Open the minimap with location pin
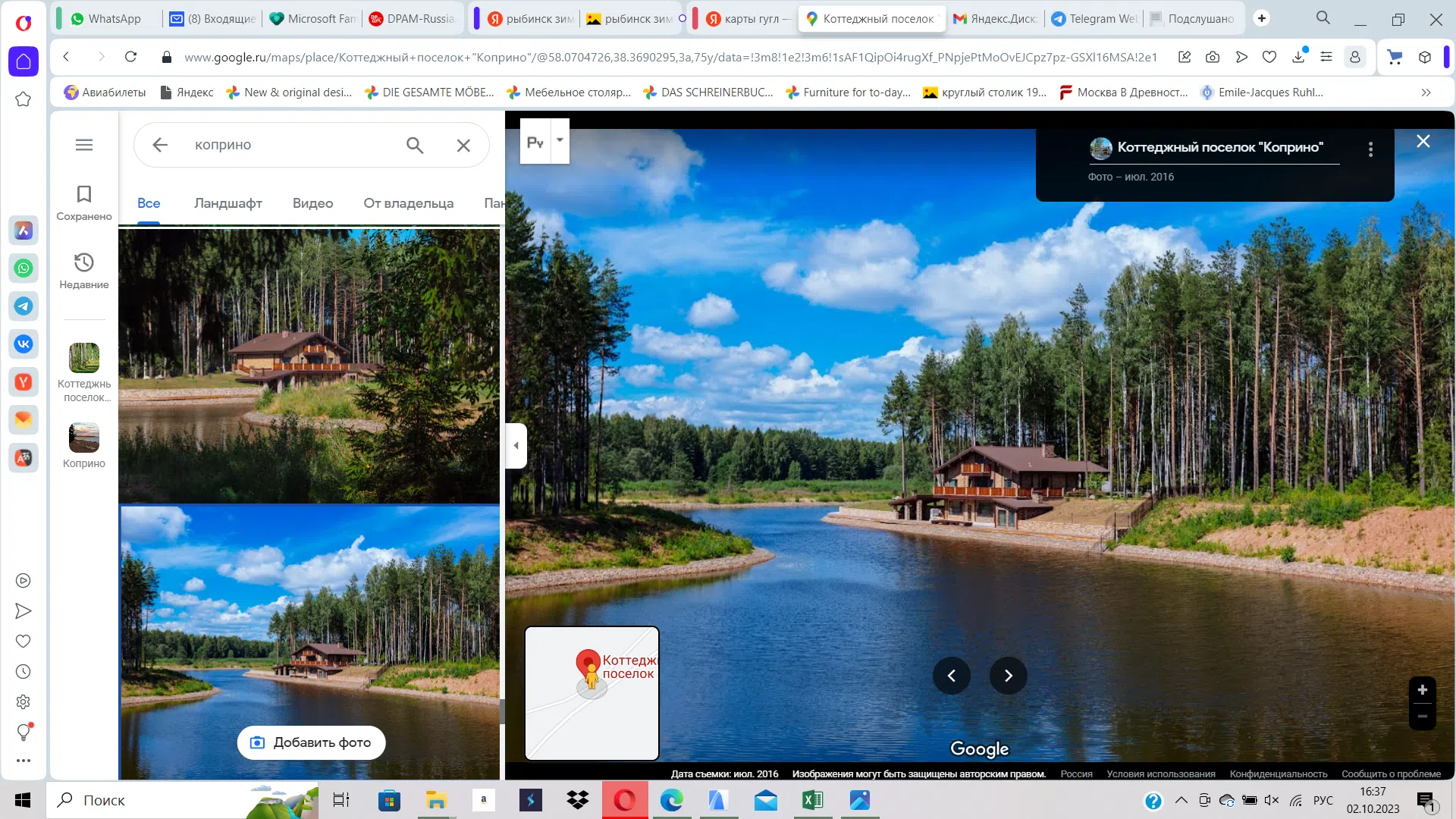The width and height of the screenshot is (1456, 819). pos(592,693)
